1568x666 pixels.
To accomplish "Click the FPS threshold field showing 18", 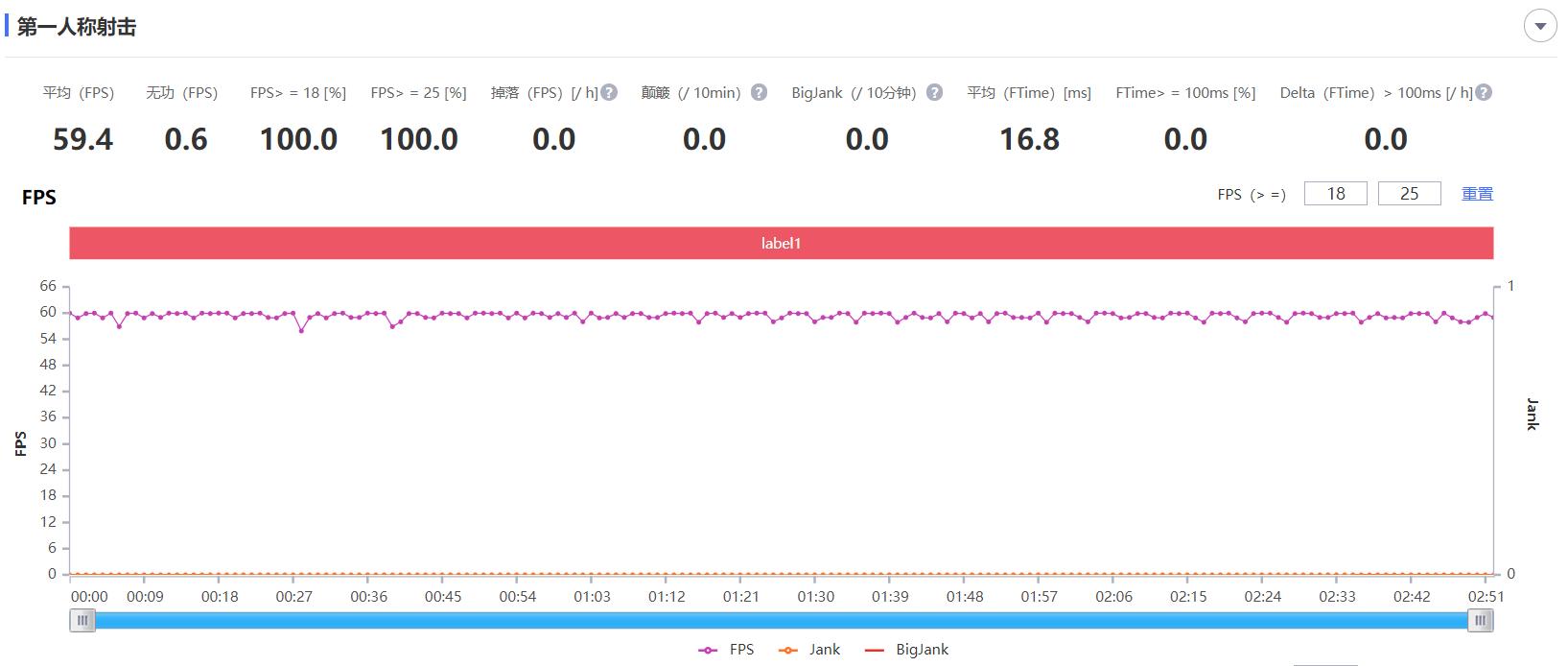I will tap(1336, 194).
